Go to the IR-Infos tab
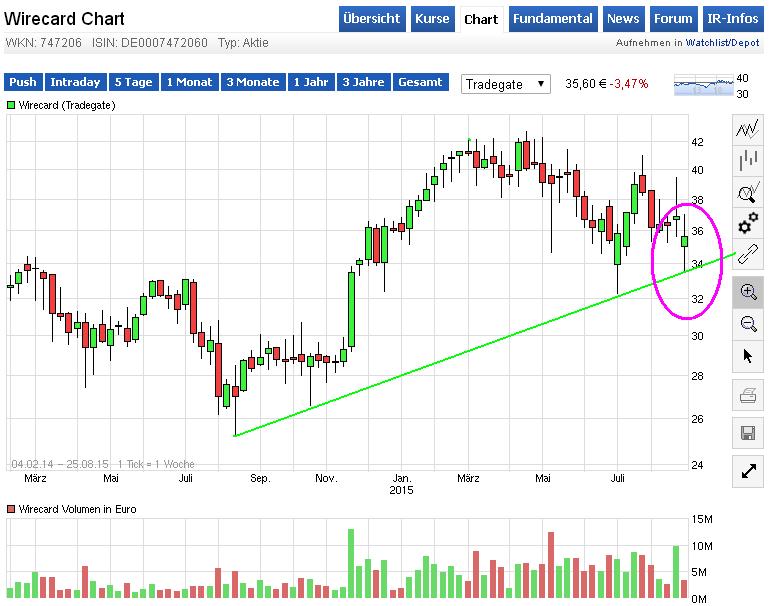 coord(730,19)
